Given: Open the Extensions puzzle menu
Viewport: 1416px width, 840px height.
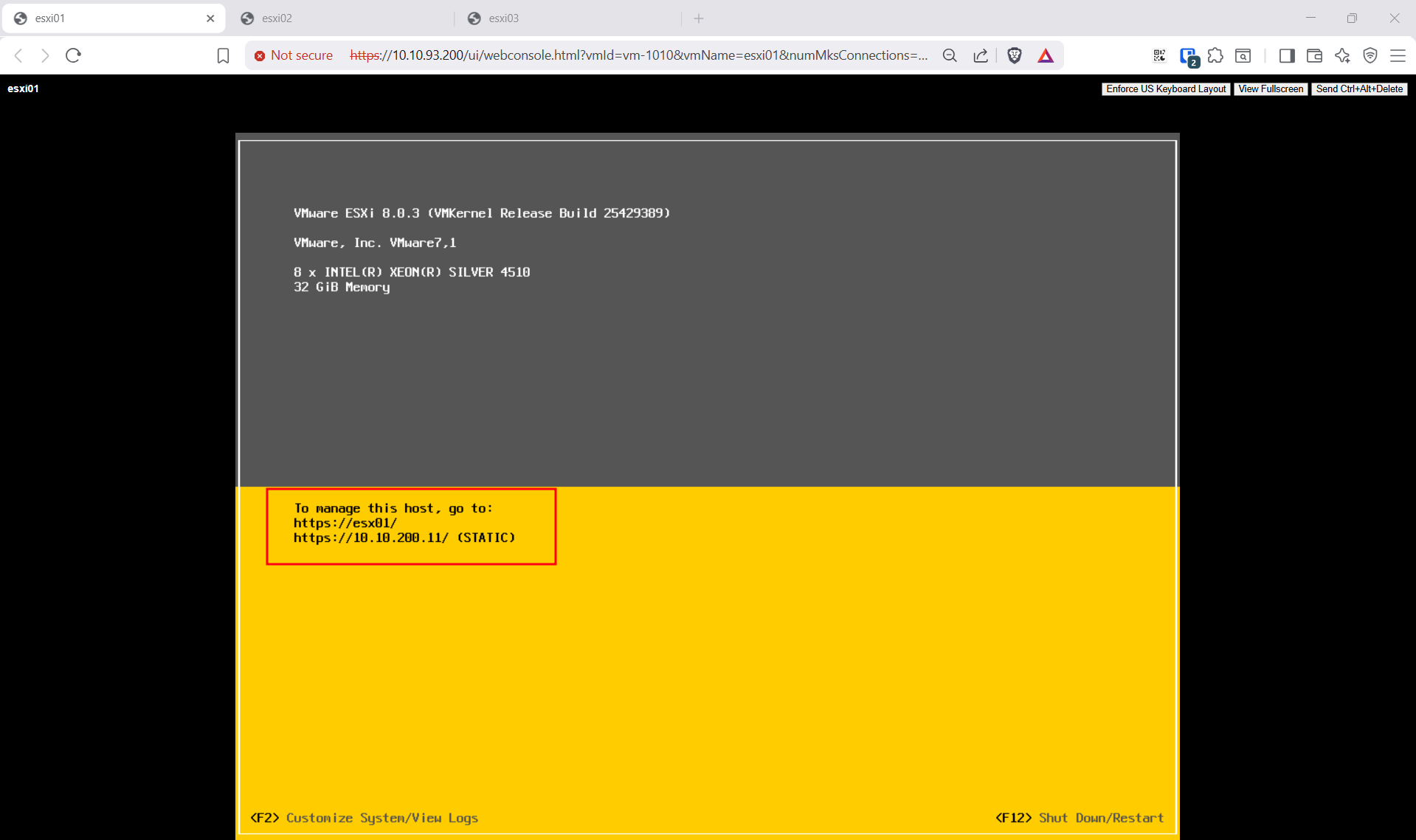Looking at the screenshot, I should [1215, 55].
